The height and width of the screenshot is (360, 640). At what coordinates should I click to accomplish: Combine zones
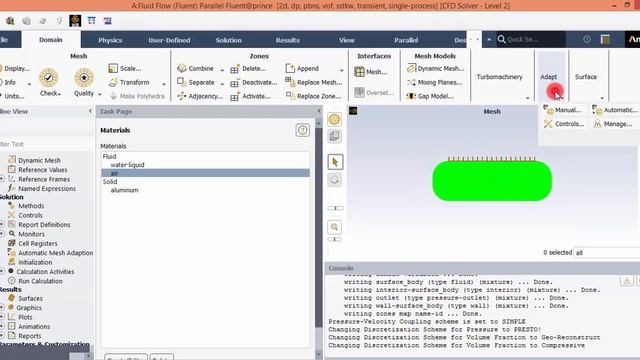coord(196,69)
